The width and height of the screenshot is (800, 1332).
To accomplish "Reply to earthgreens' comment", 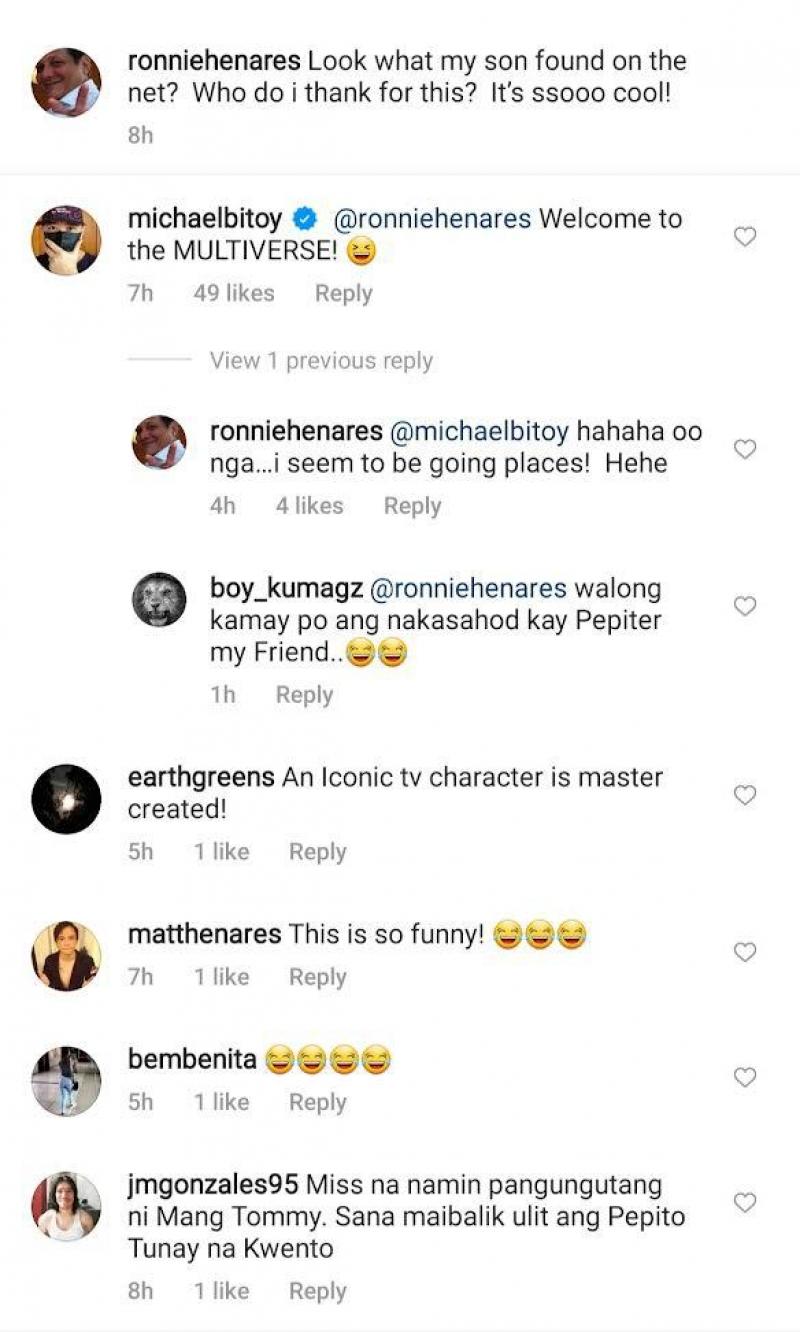I will (317, 852).
